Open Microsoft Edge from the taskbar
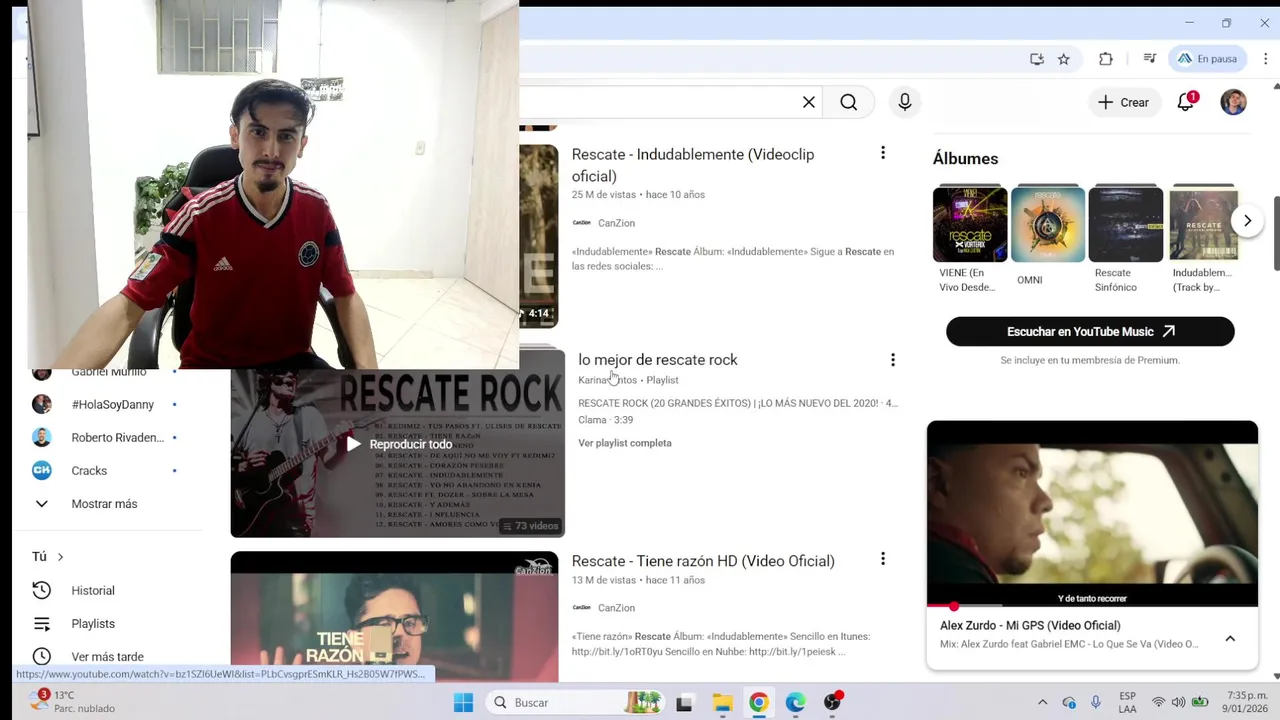Screen dimensions: 1280x720 (795, 702)
